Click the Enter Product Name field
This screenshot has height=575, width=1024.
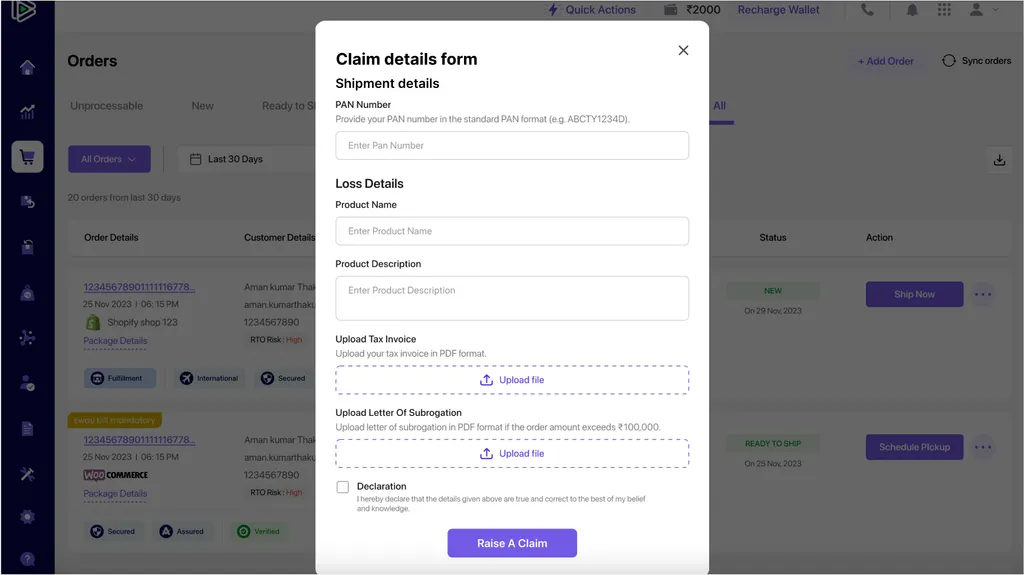[x=512, y=231]
